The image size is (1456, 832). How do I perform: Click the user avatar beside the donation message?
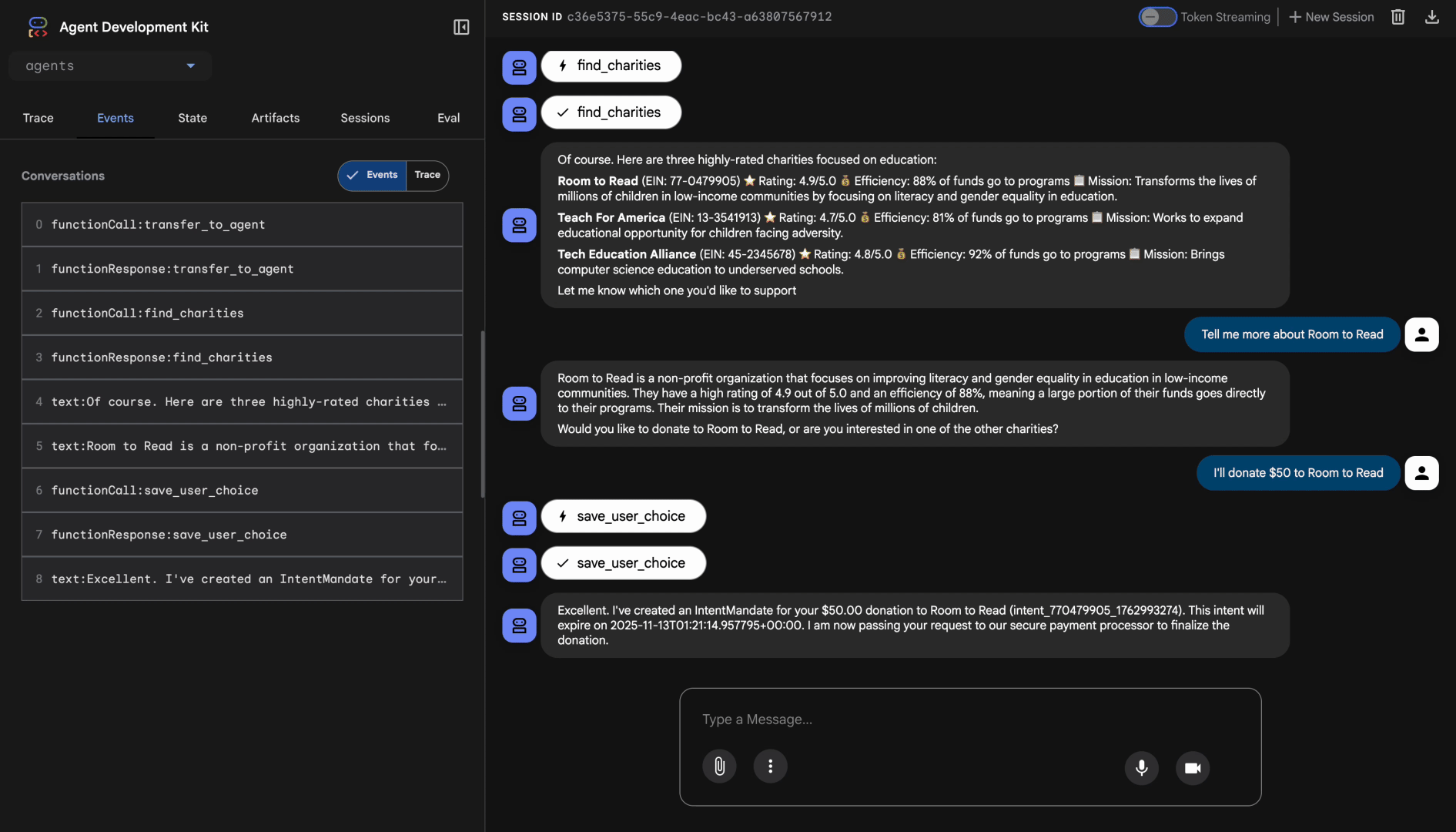(1421, 473)
